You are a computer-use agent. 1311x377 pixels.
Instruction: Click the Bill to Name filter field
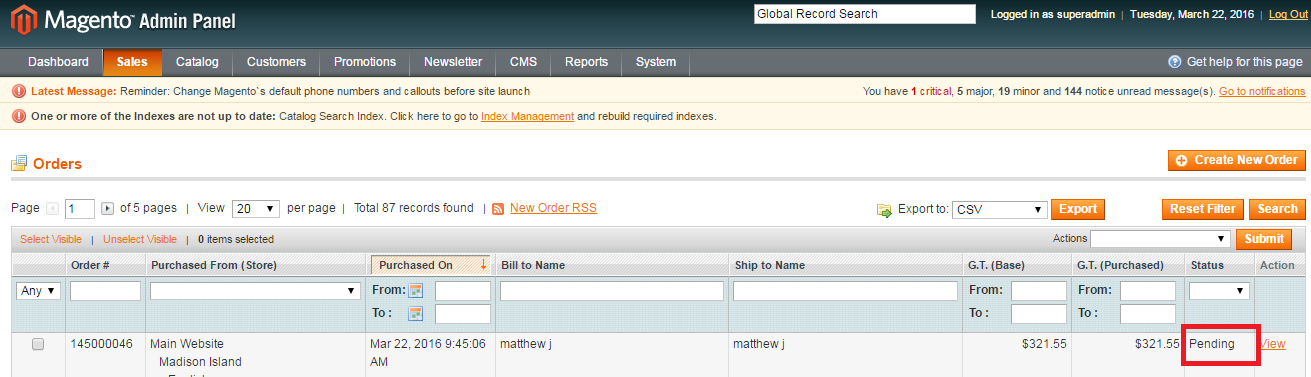click(611, 291)
